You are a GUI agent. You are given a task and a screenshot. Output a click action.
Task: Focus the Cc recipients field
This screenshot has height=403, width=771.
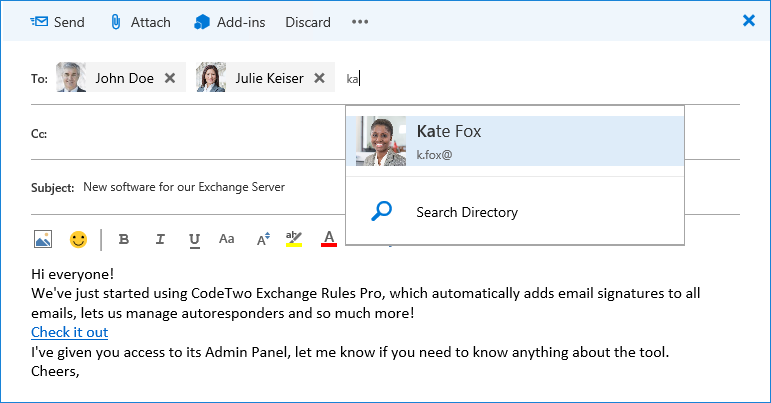pos(197,134)
